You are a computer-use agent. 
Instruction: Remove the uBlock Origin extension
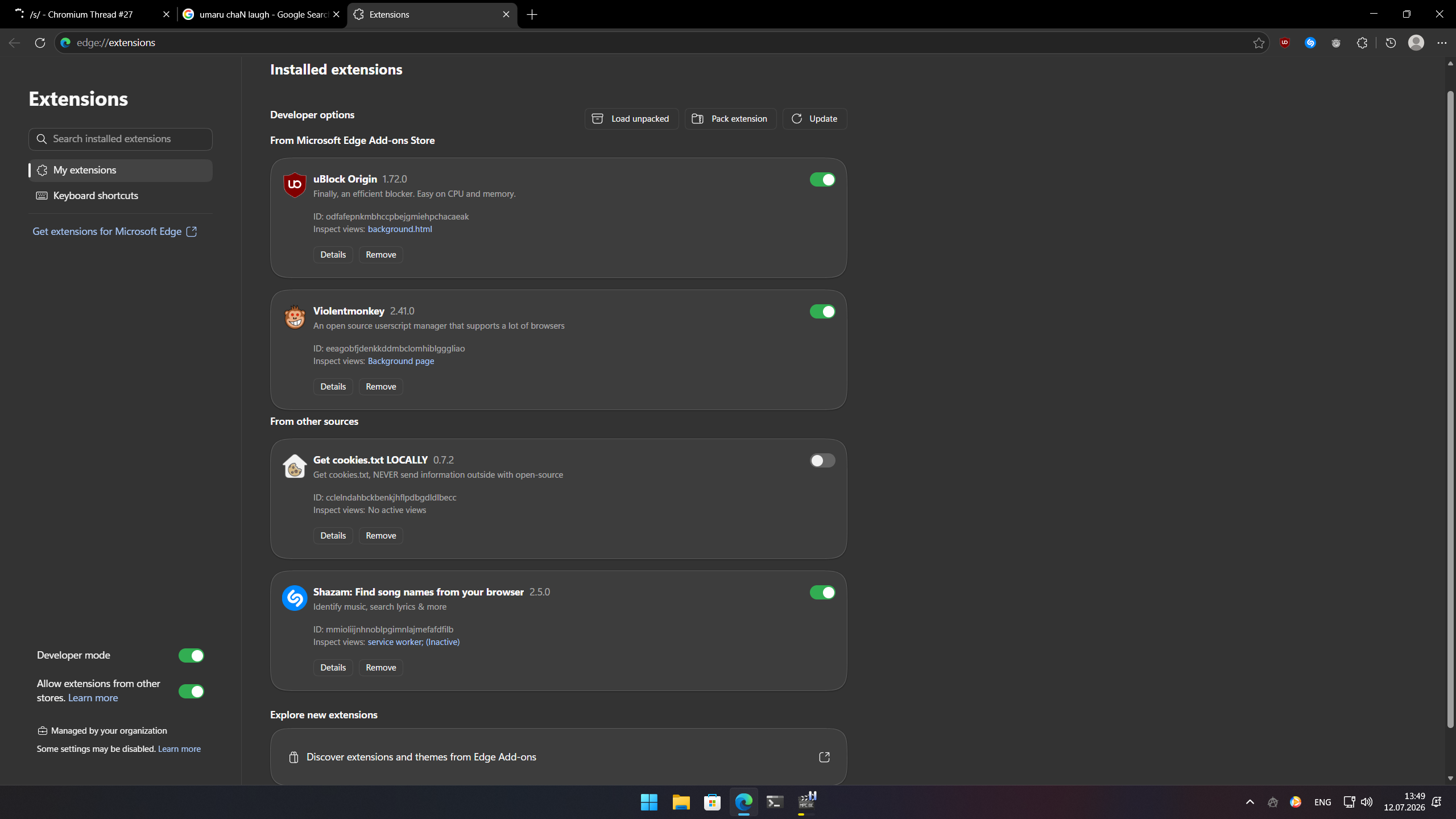(x=380, y=255)
